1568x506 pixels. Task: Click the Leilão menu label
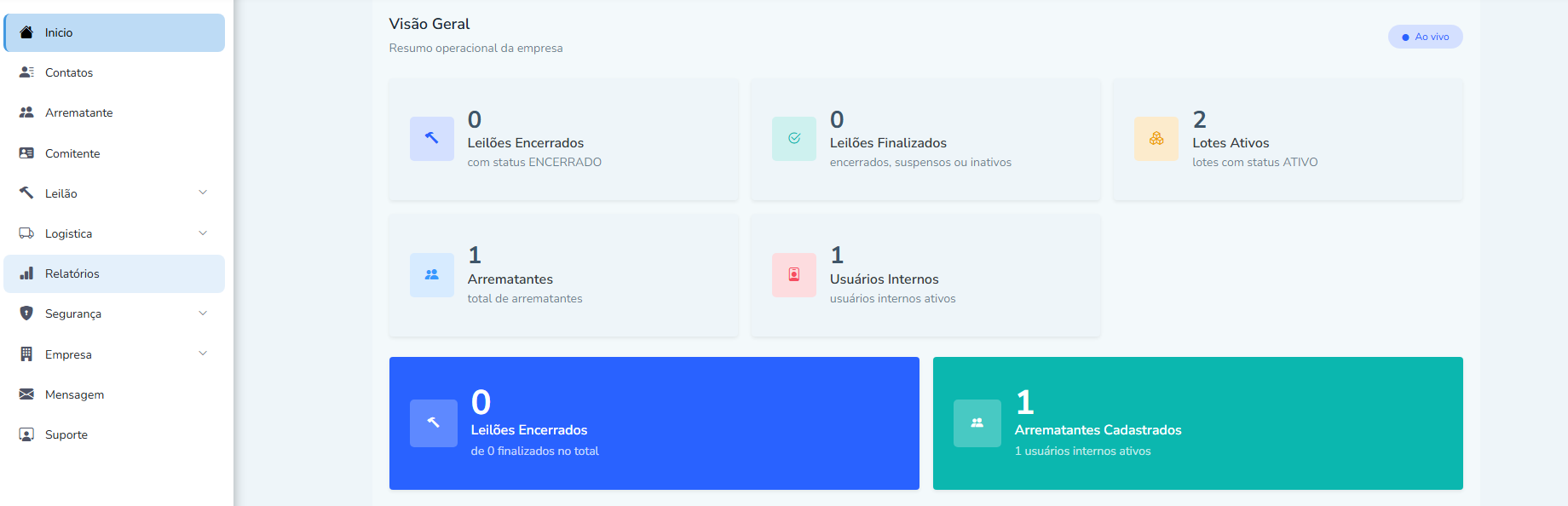61,193
